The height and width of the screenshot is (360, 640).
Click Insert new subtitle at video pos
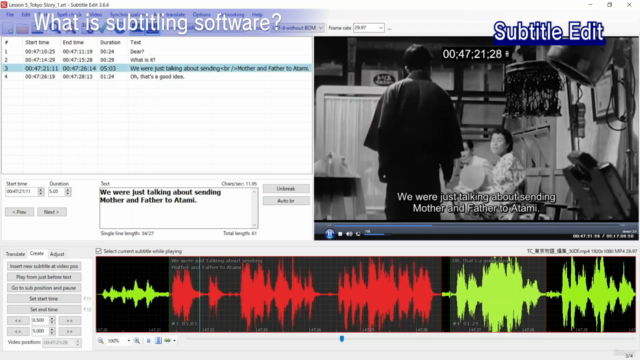(44, 266)
